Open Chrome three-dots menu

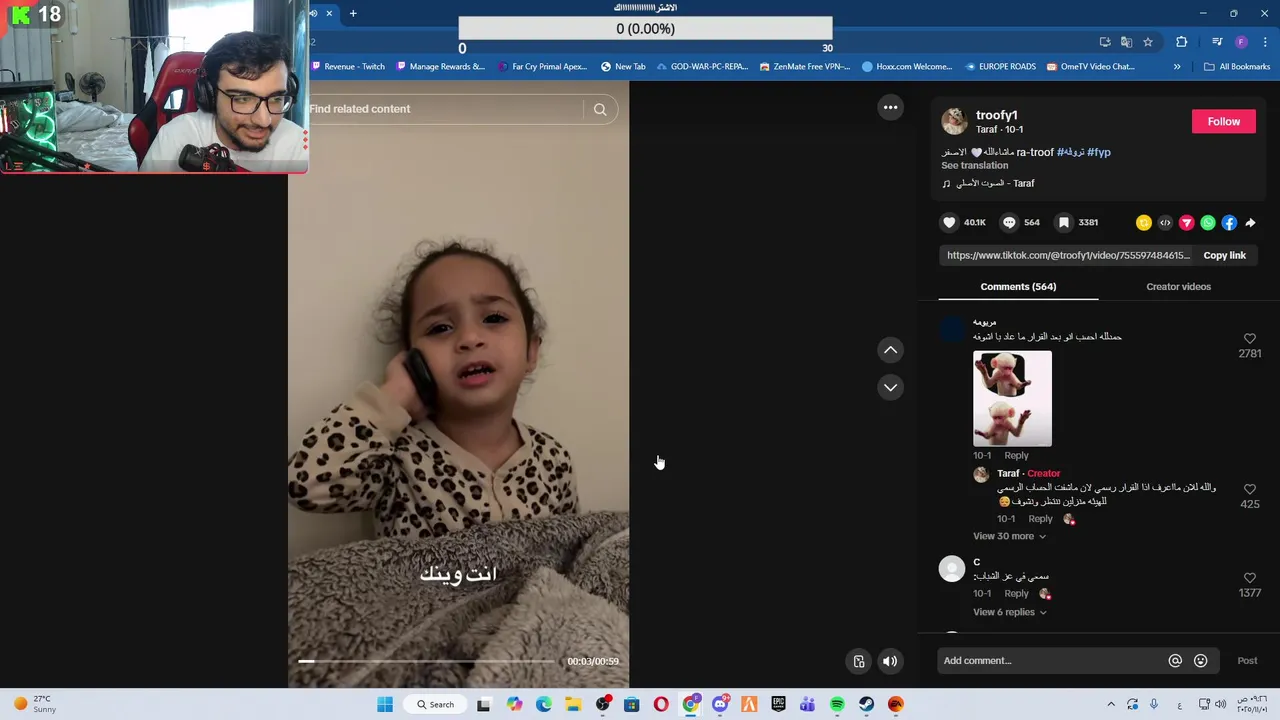pyautogui.click(x=1265, y=42)
